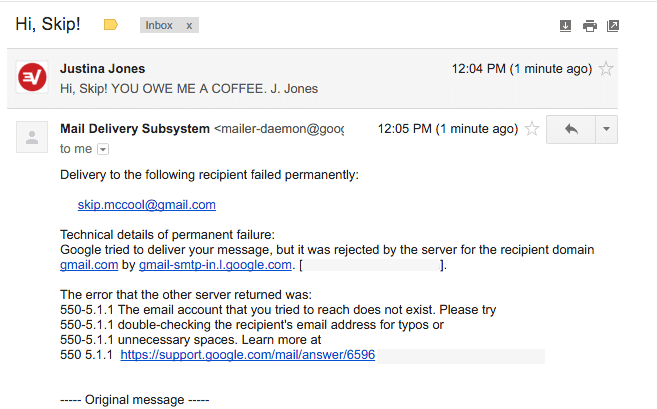Viewport: 657px width, 409px height.
Task: Expand recipient details next to "to me"
Action: coord(102,149)
